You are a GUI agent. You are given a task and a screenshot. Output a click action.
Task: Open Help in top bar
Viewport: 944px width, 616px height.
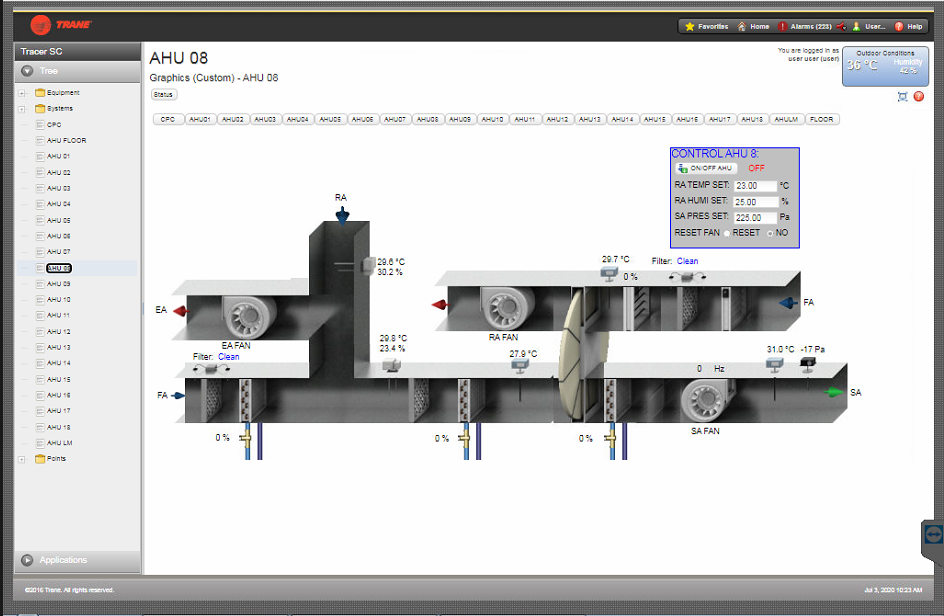pyautogui.click(x=908, y=26)
